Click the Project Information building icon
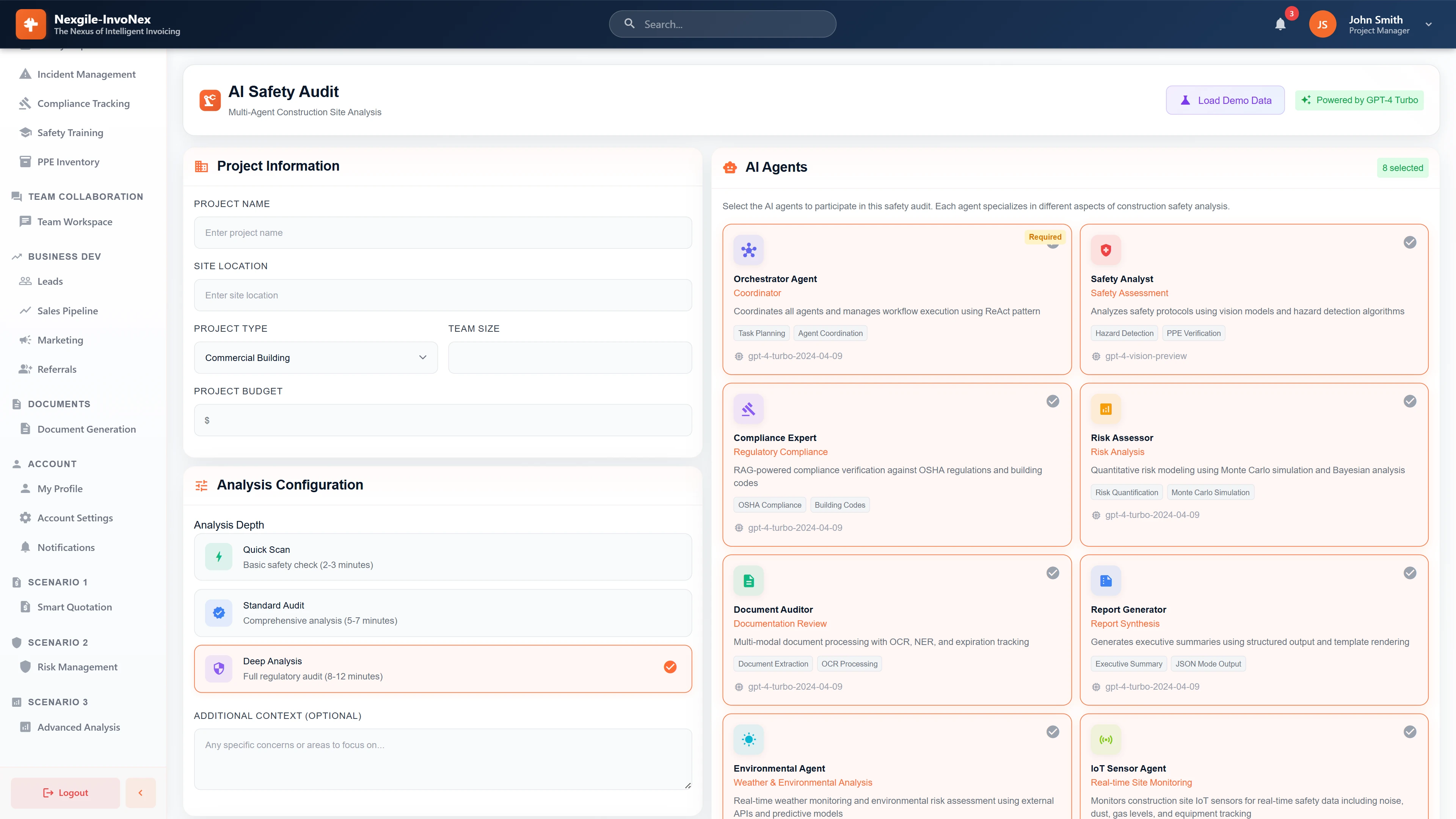 201,166
